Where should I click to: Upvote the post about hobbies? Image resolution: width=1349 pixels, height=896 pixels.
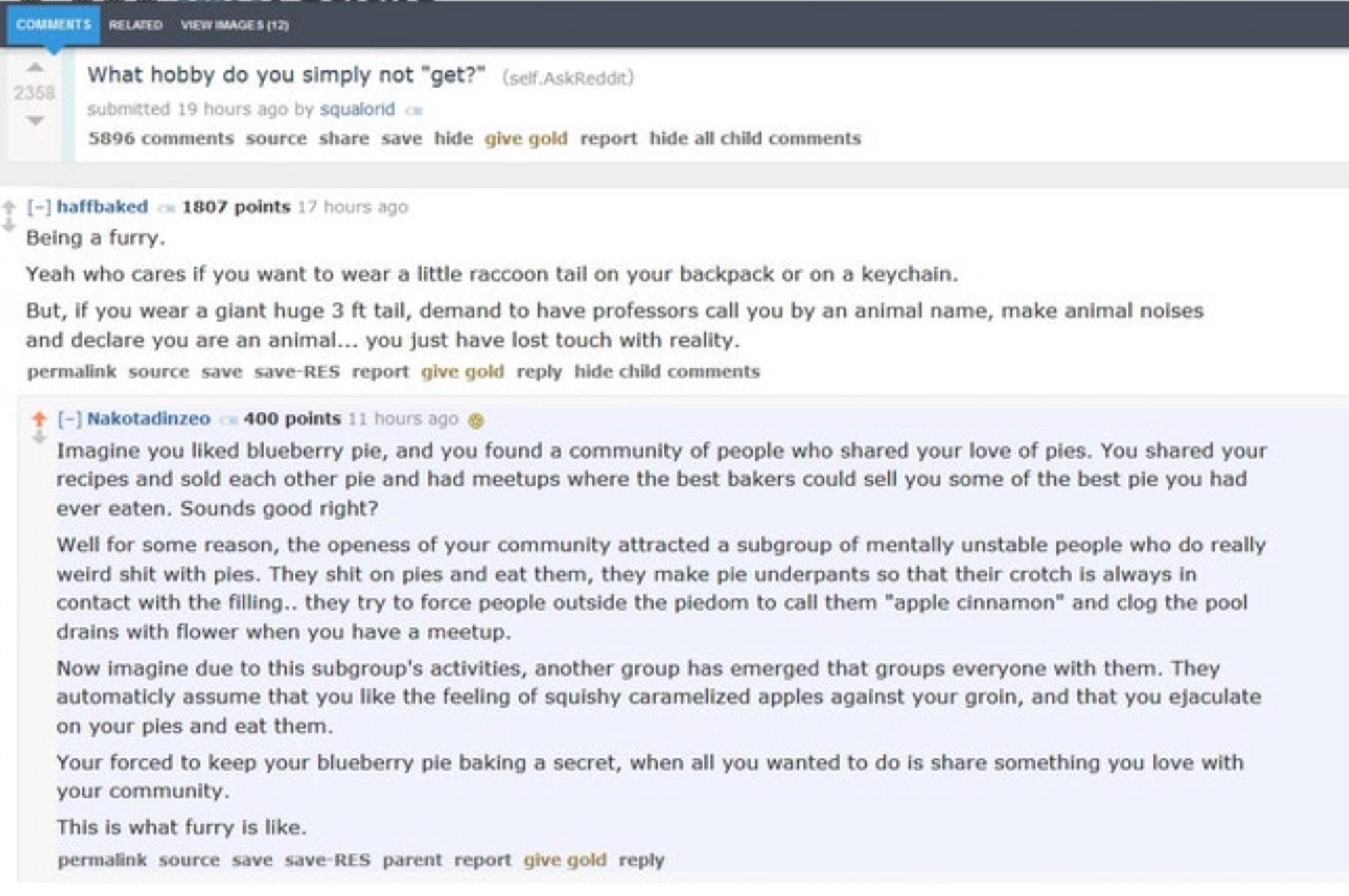click(x=35, y=67)
